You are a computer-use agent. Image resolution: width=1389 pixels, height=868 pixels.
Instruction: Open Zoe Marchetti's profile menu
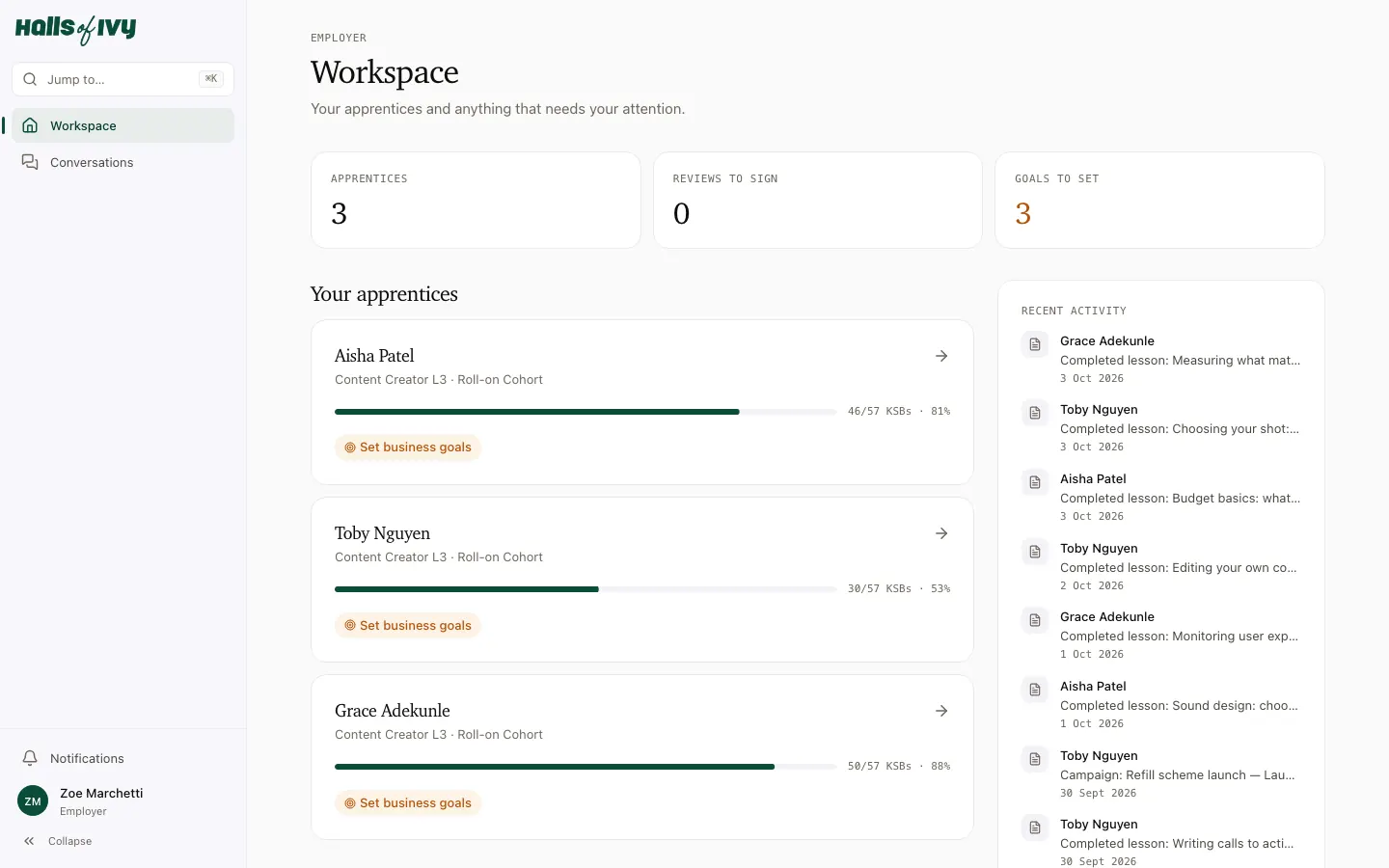tap(123, 800)
